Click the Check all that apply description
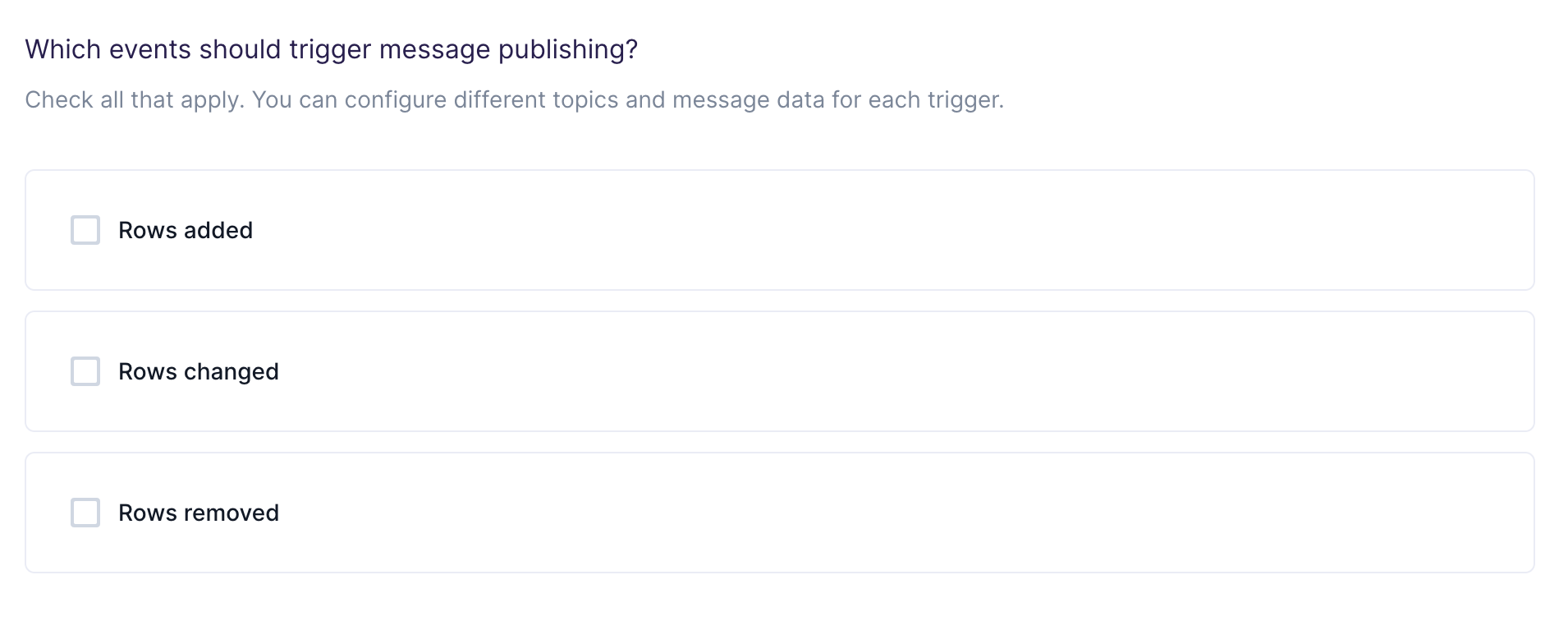This screenshot has height=644, width=1568. 515,99
